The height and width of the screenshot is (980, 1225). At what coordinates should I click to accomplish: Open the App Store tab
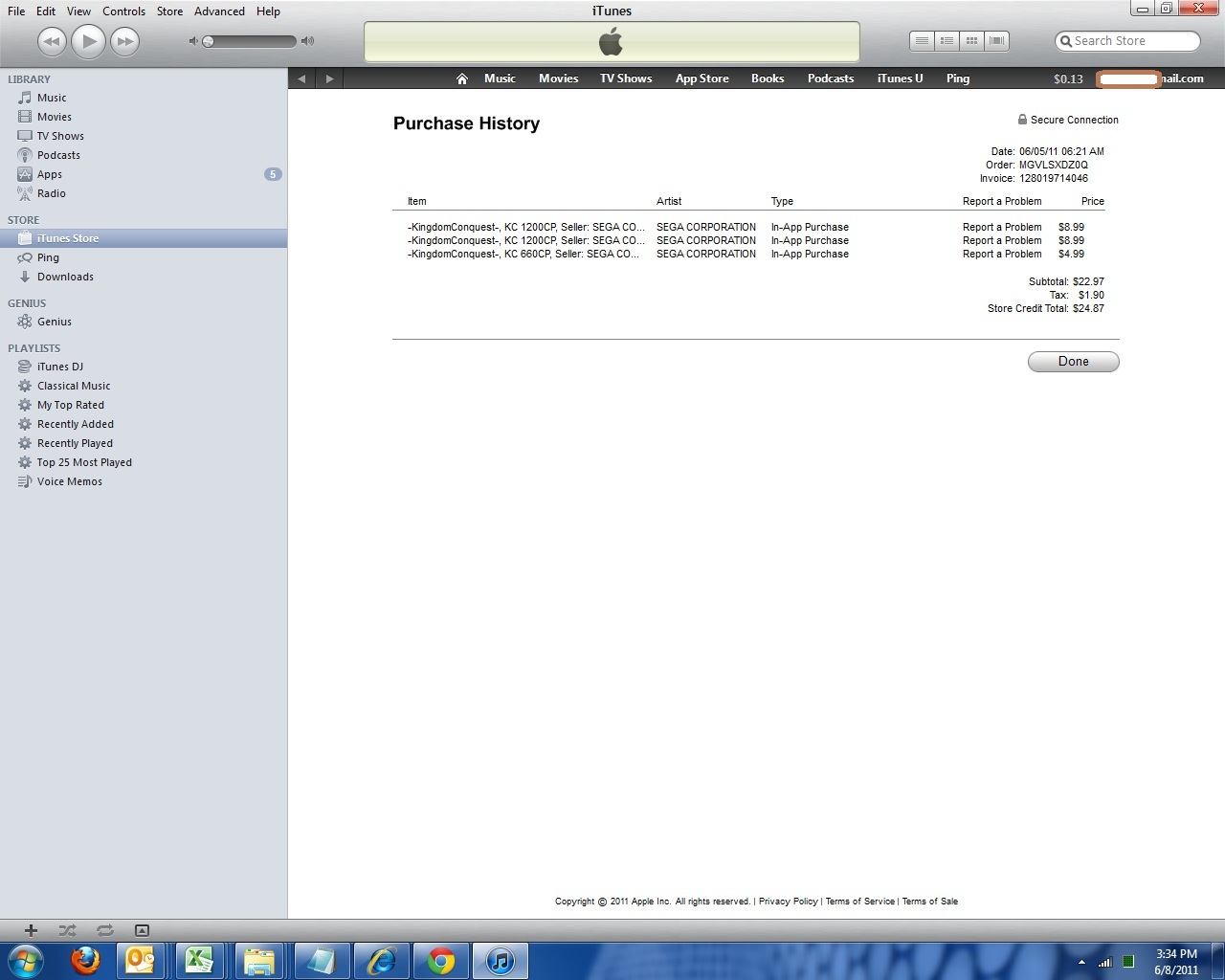pyautogui.click(x=702, y=78)
